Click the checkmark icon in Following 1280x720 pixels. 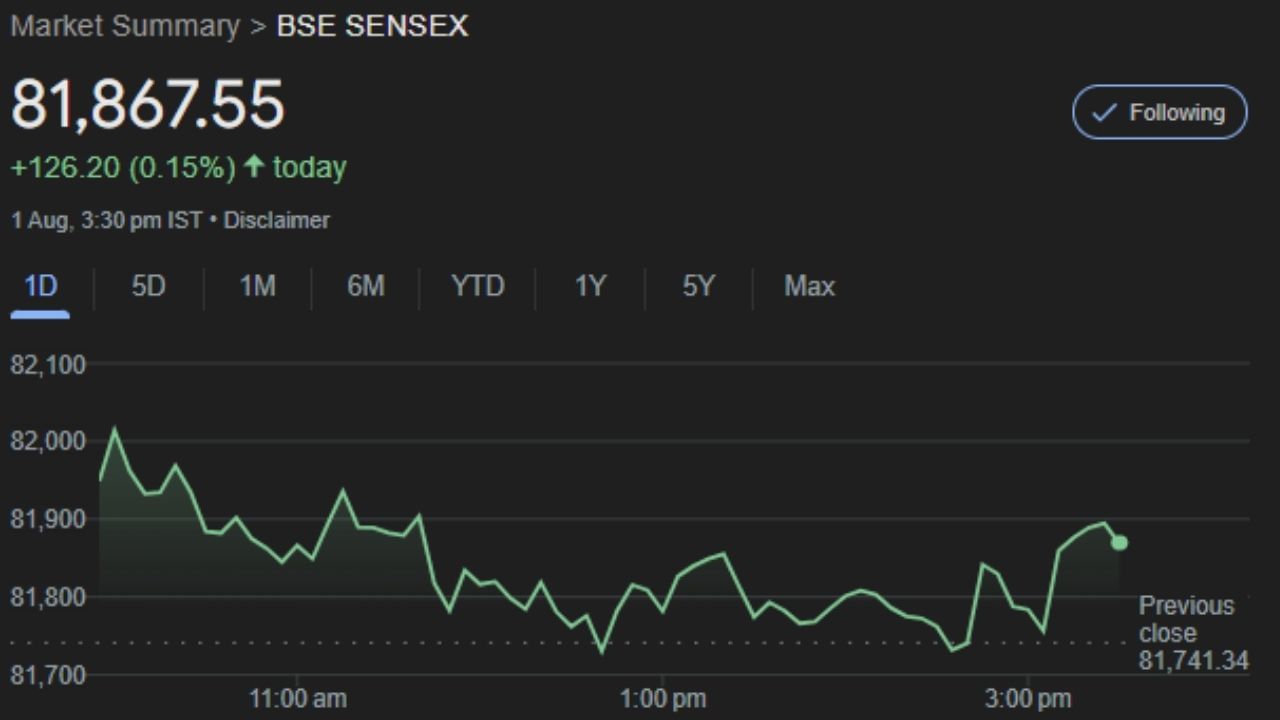coord(1104,113)
